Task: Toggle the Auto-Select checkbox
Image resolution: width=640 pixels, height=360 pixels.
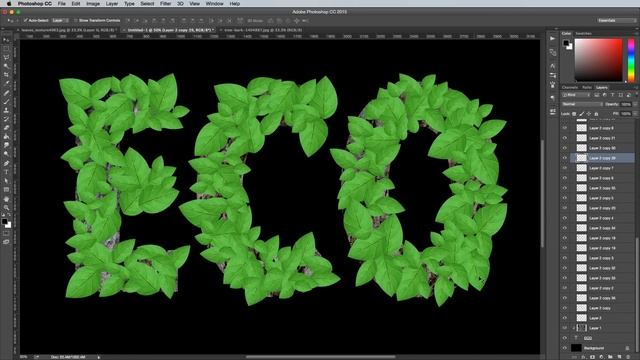Action: coord(25,20)
